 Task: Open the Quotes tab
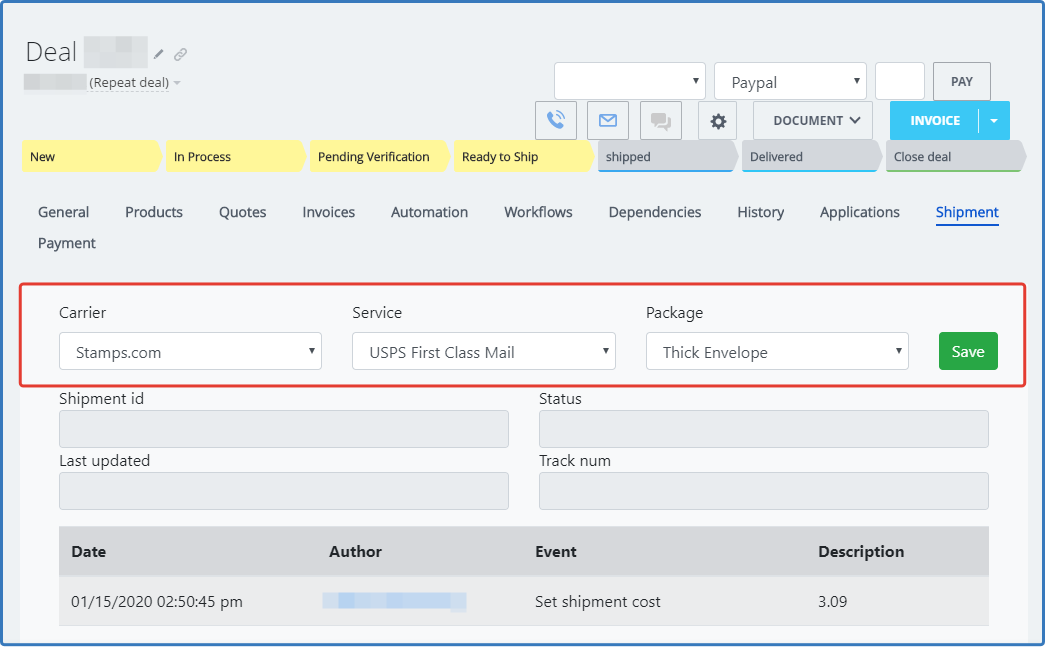tap(243, 212)
